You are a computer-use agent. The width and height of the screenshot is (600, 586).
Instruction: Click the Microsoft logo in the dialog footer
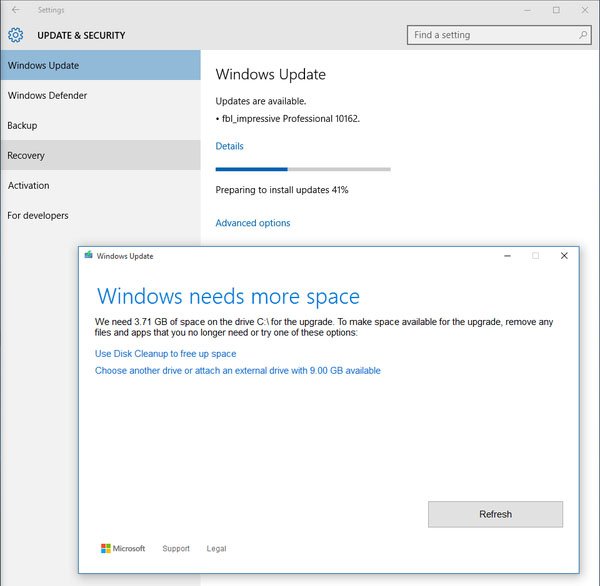click(x=123, y=548)
